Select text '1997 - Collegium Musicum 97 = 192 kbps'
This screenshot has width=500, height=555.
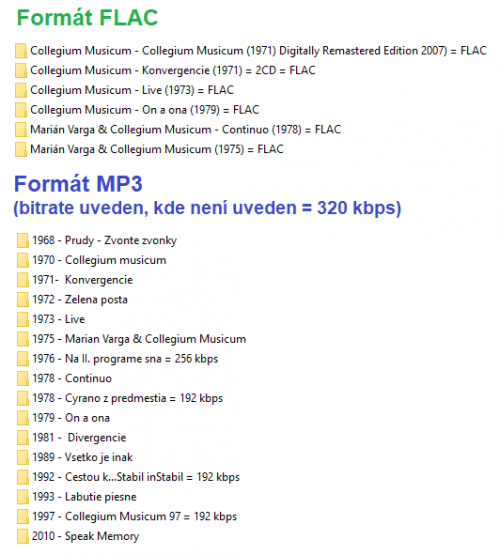point(134,516)
